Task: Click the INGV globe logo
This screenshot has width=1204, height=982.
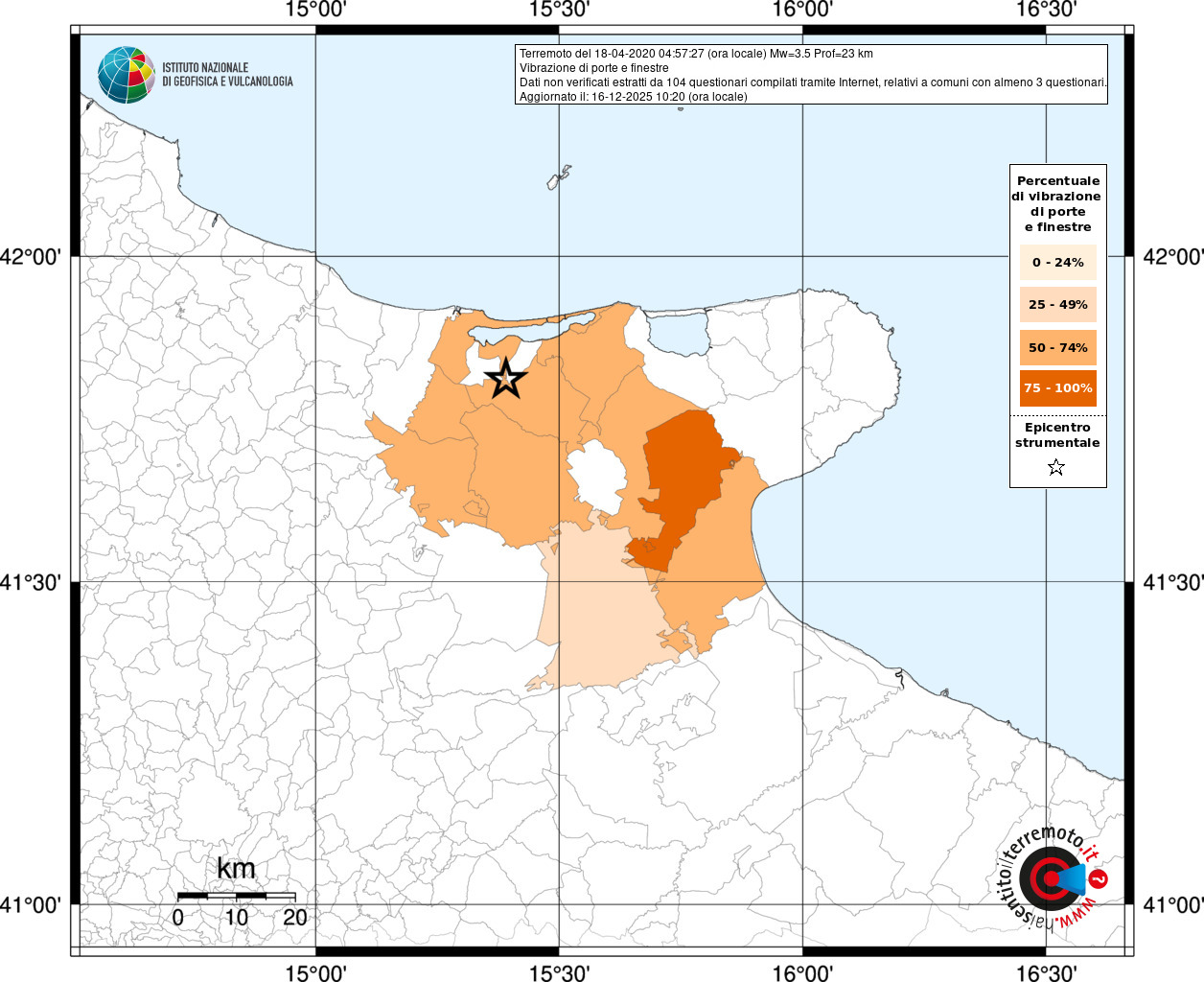Action: point(126,75)
